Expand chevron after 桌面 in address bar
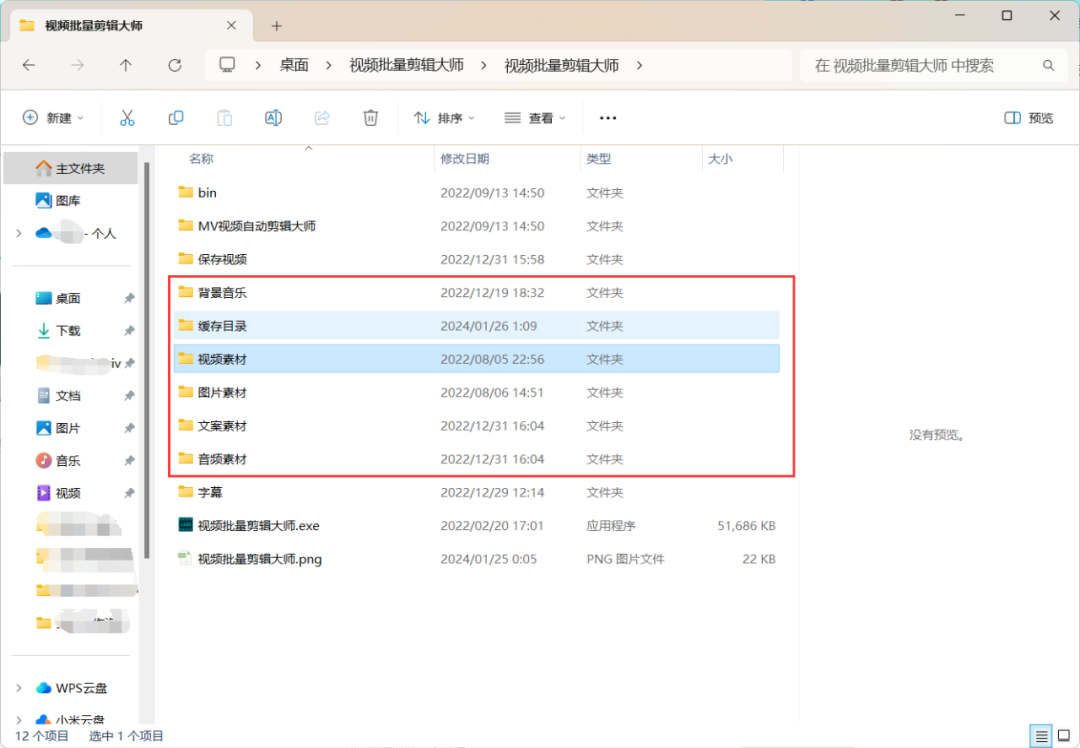 pyautogui.click(x=329, y=65)
